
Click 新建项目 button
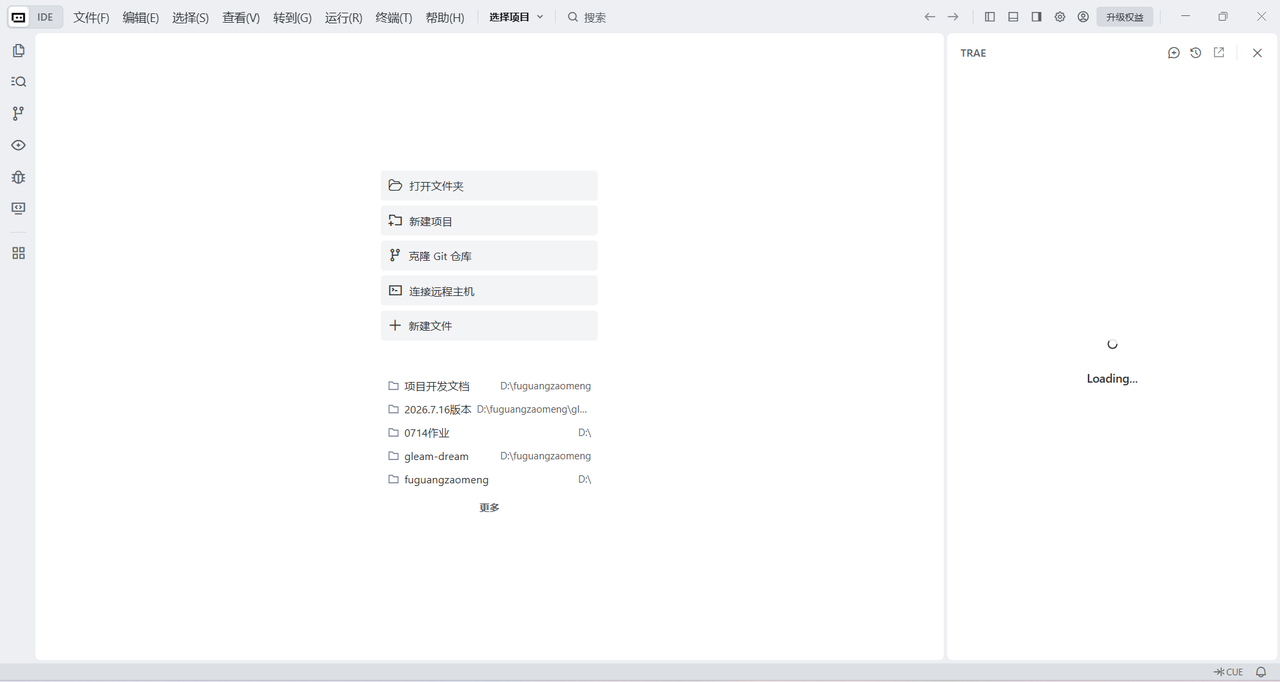pyautogui.click(x=489, y=221)
